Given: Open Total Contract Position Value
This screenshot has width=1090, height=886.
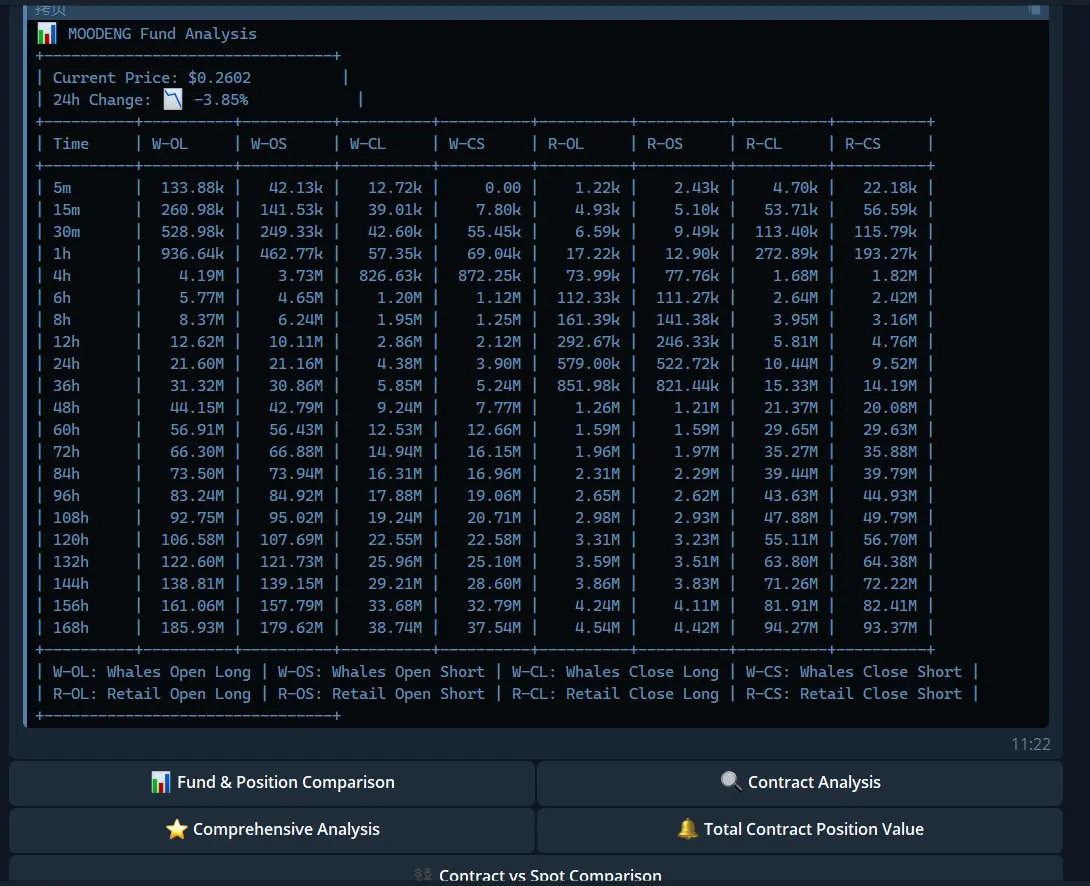Looking at the screenshot, I should [x=800, y=829].
